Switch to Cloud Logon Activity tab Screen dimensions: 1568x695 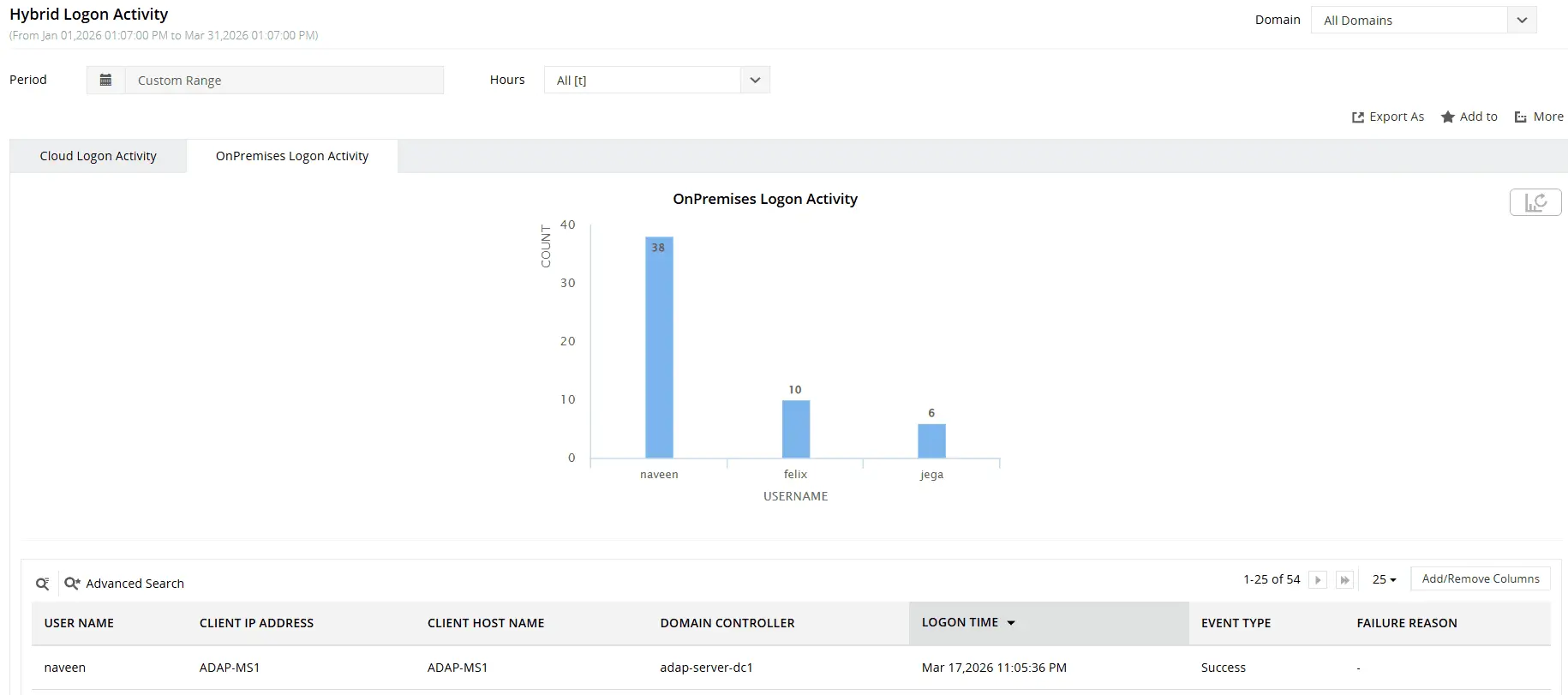click(x=99, y=156)
